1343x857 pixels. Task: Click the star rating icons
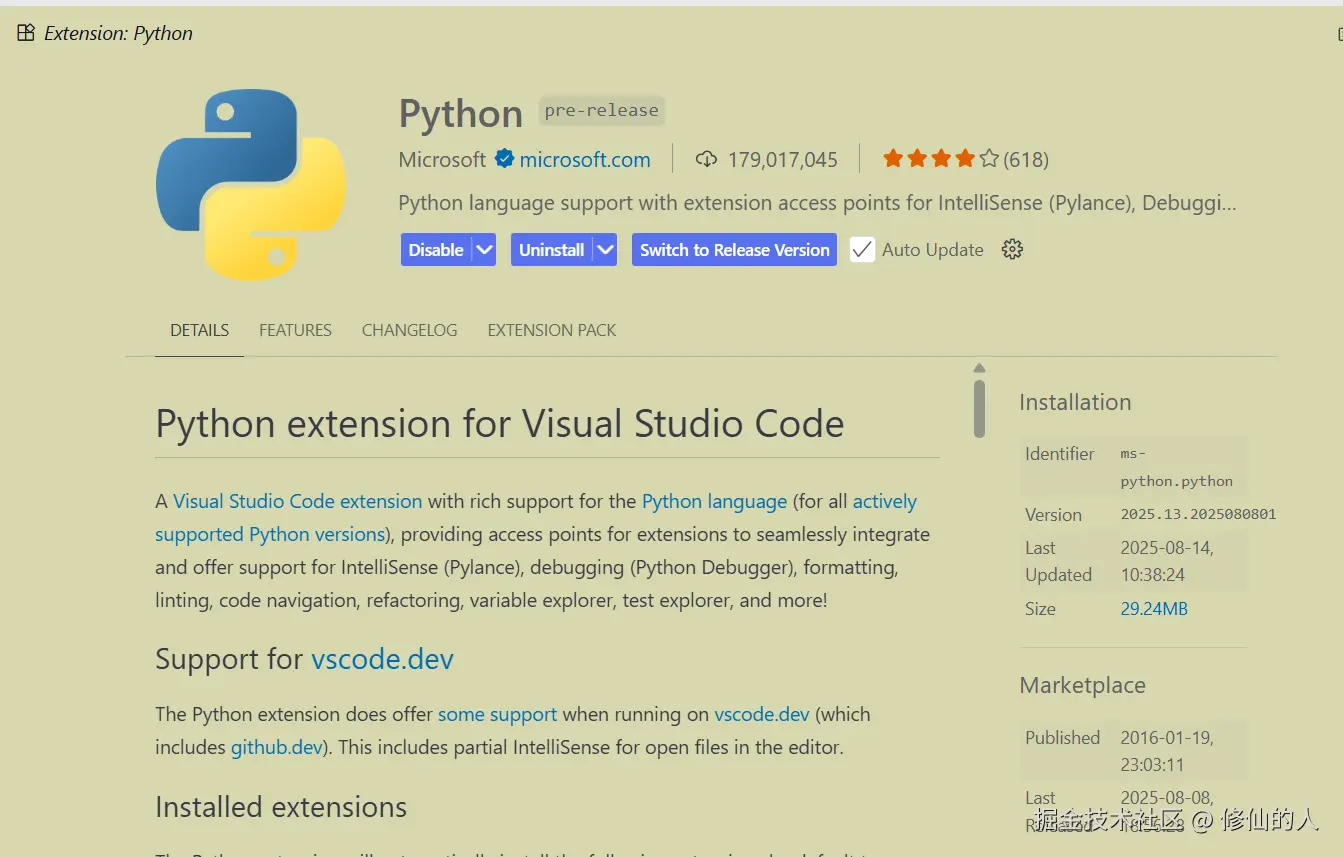(940, 159)
